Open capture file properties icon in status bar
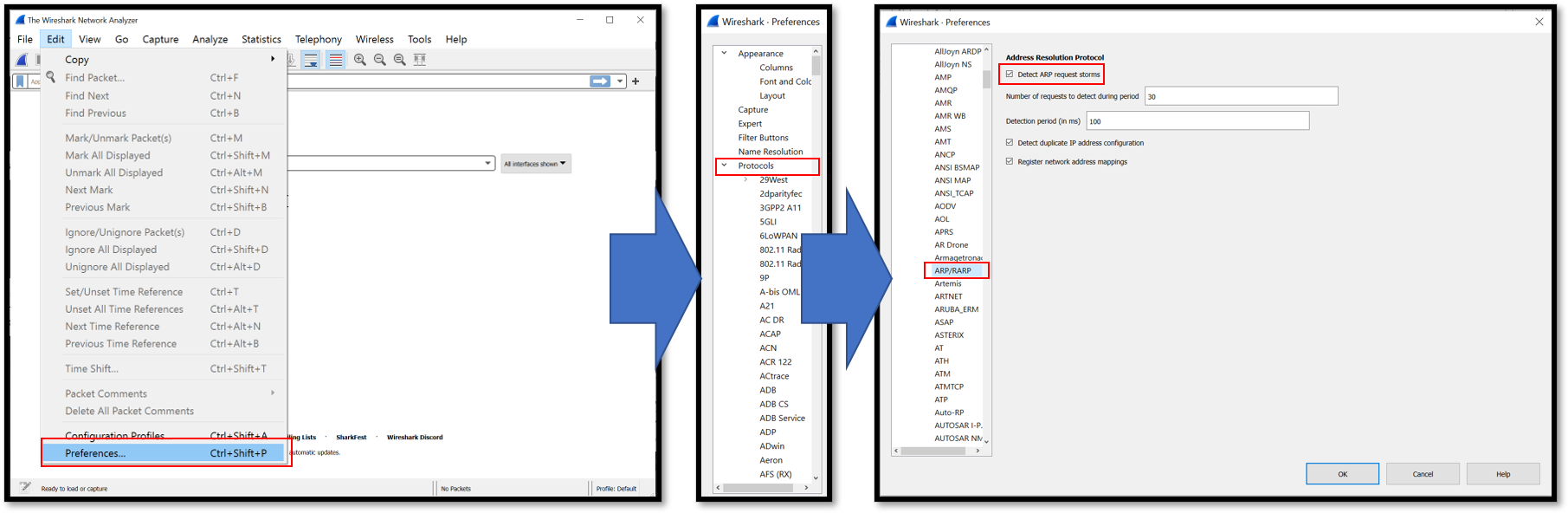Viewport: 1568px width, 513px height. click(25, 488)
